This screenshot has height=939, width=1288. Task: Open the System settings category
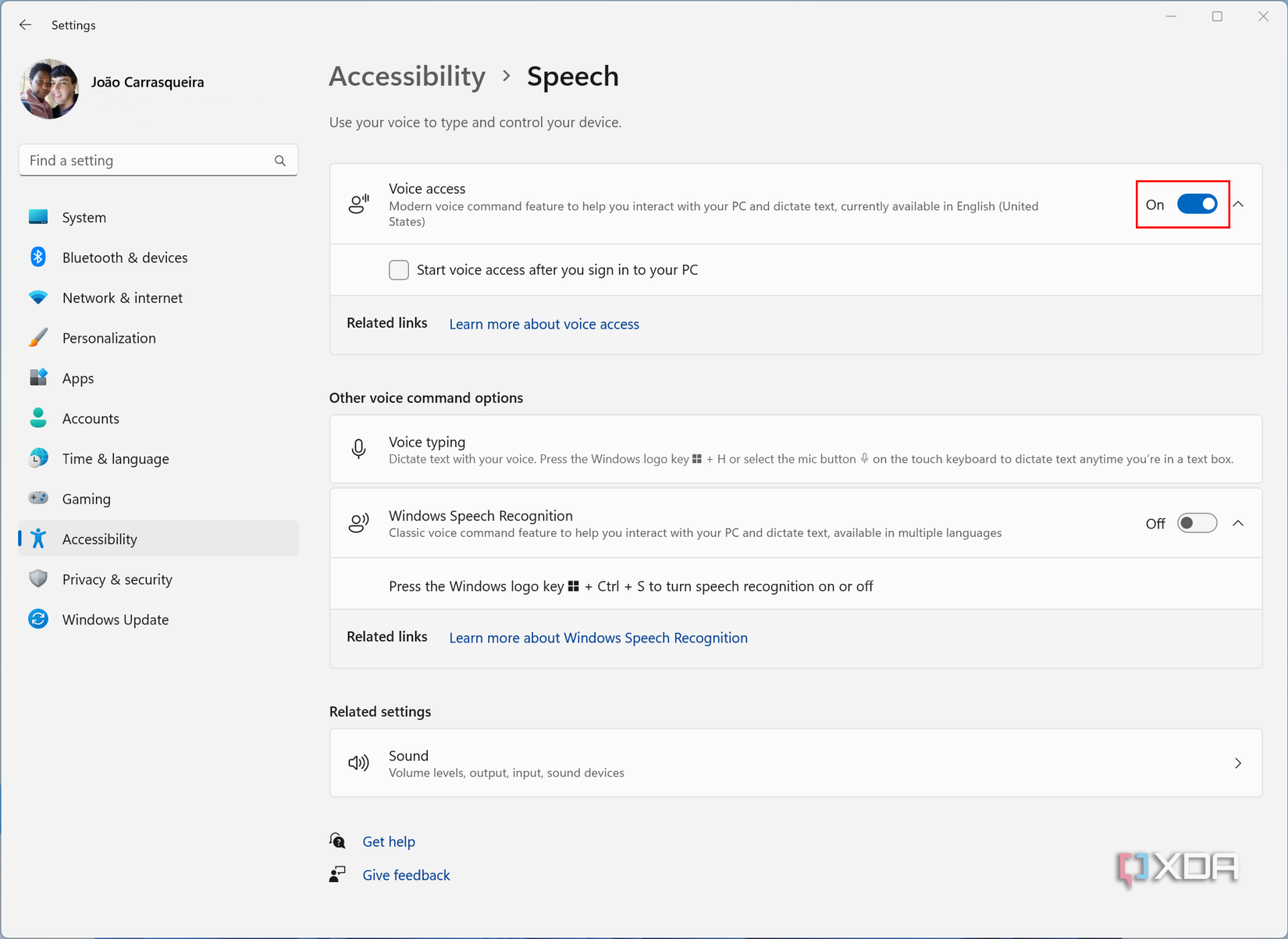pos(84,217)
